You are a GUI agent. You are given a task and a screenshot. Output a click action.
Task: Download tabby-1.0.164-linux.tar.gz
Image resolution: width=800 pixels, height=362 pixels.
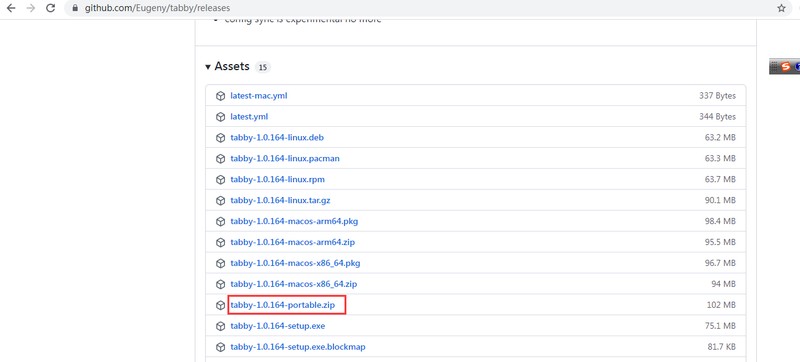pyautogui.click(x=280, y=200)
